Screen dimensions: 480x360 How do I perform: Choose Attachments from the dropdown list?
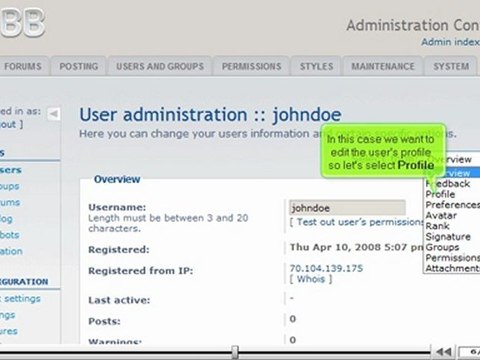pyautogui.click(x=452, y=268)
